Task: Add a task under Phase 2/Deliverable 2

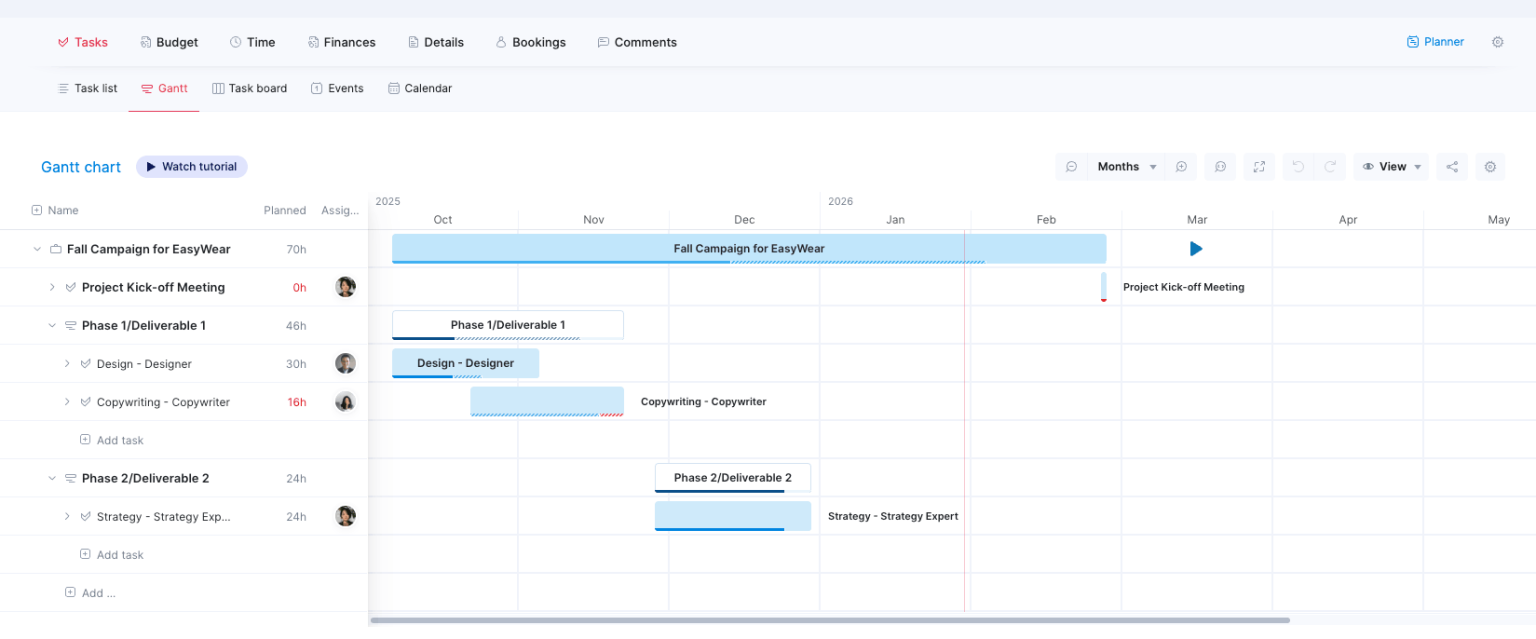Action: click(x=112, y=554)
